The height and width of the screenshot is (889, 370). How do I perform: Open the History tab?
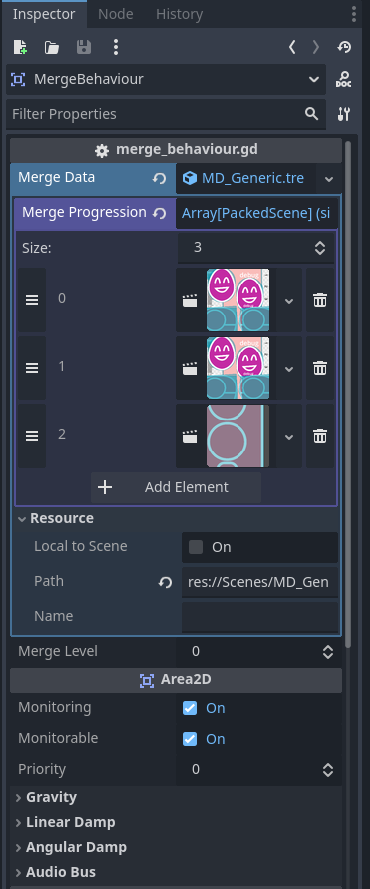[x=179, y=14]
